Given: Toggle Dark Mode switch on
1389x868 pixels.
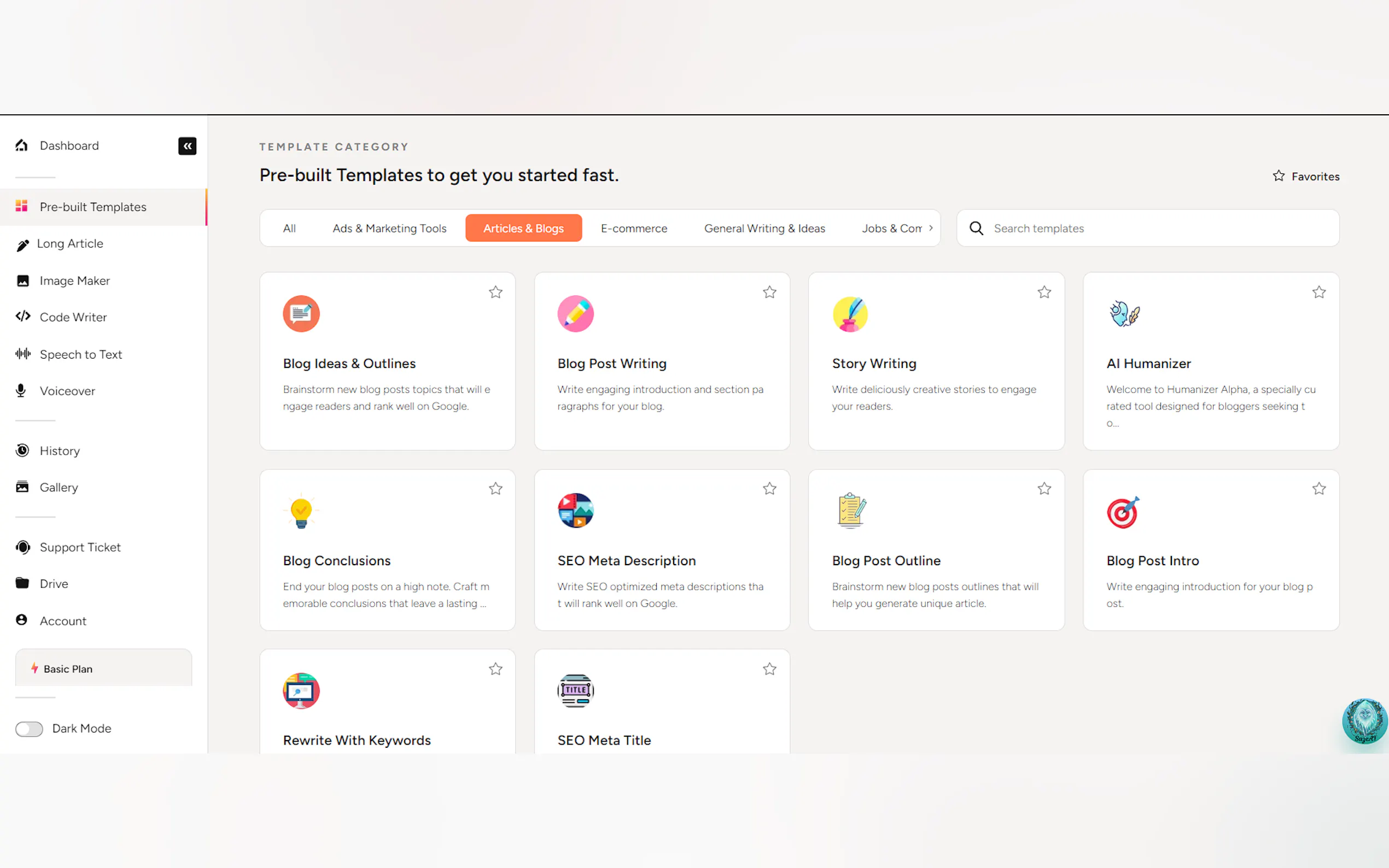Looking at the screenshot, I should click(30, 729).
